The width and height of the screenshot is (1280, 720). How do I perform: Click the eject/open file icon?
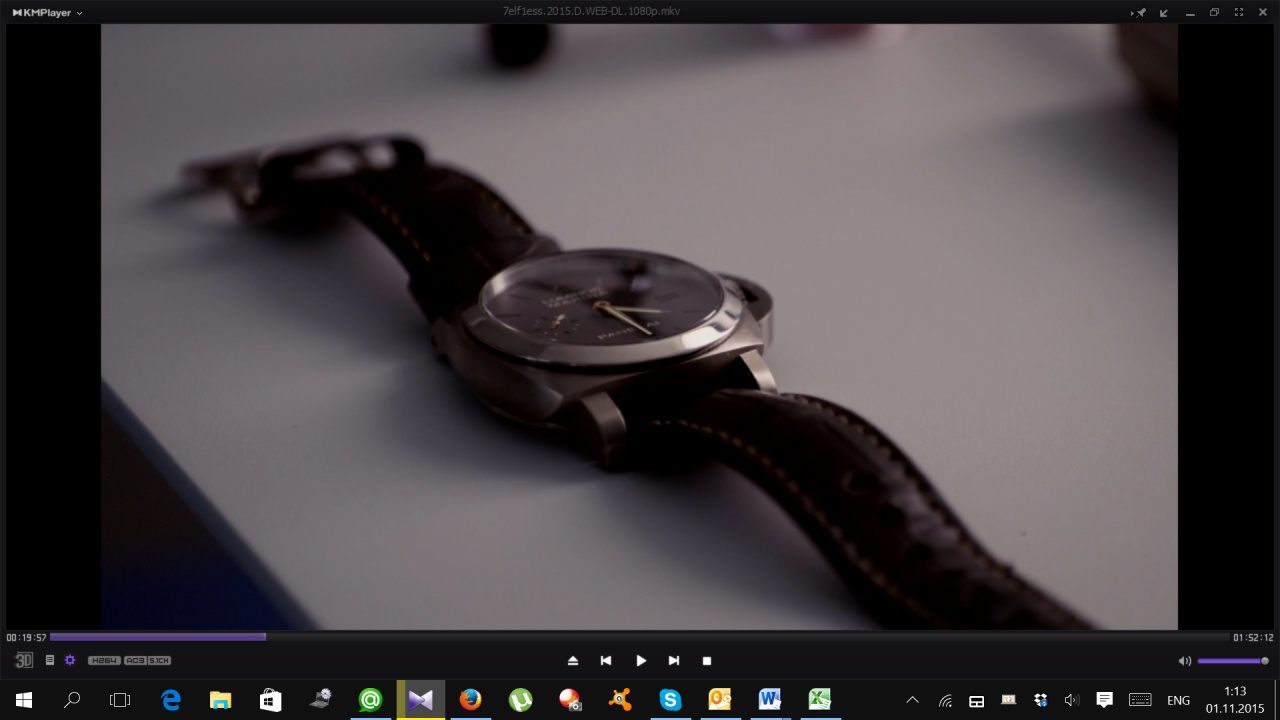(x=572, y=661)
